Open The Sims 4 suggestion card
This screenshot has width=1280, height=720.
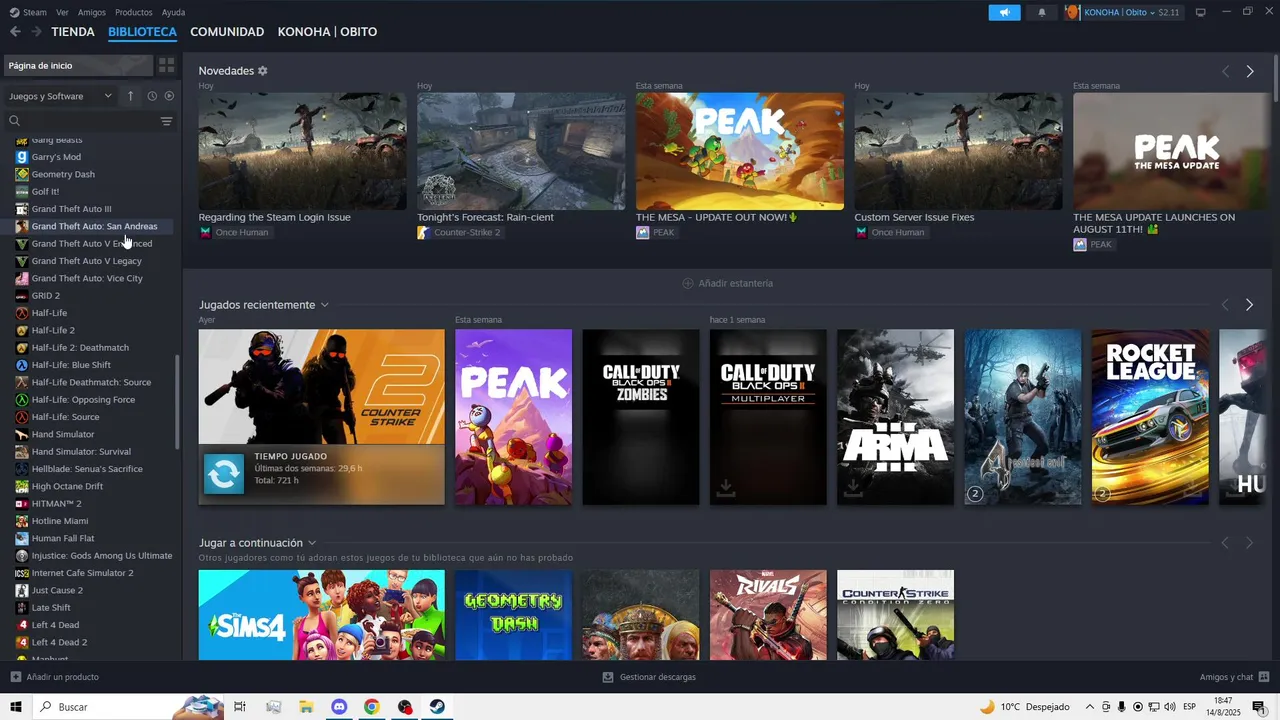[x=321, y=615]
